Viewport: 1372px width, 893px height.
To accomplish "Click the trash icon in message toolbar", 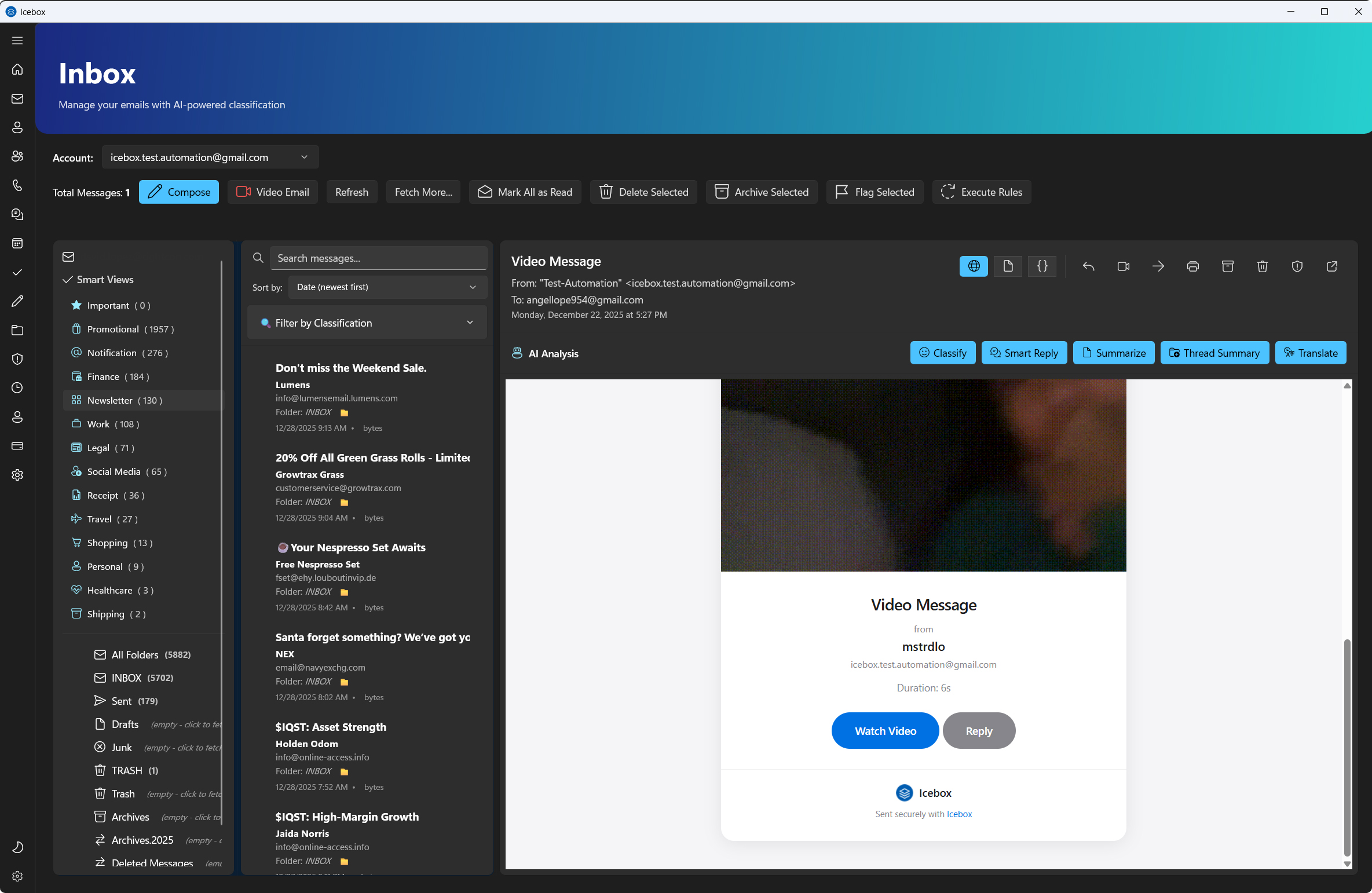I will [1262, 266].
